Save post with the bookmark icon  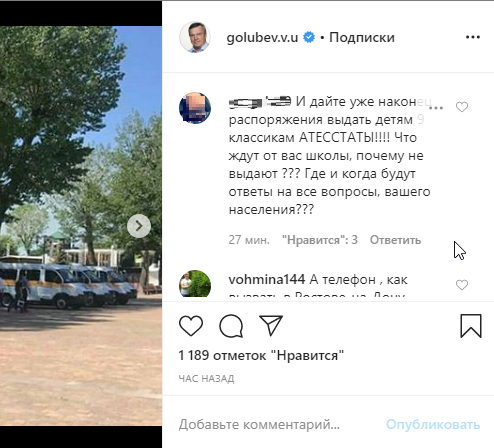click(471, 326)
